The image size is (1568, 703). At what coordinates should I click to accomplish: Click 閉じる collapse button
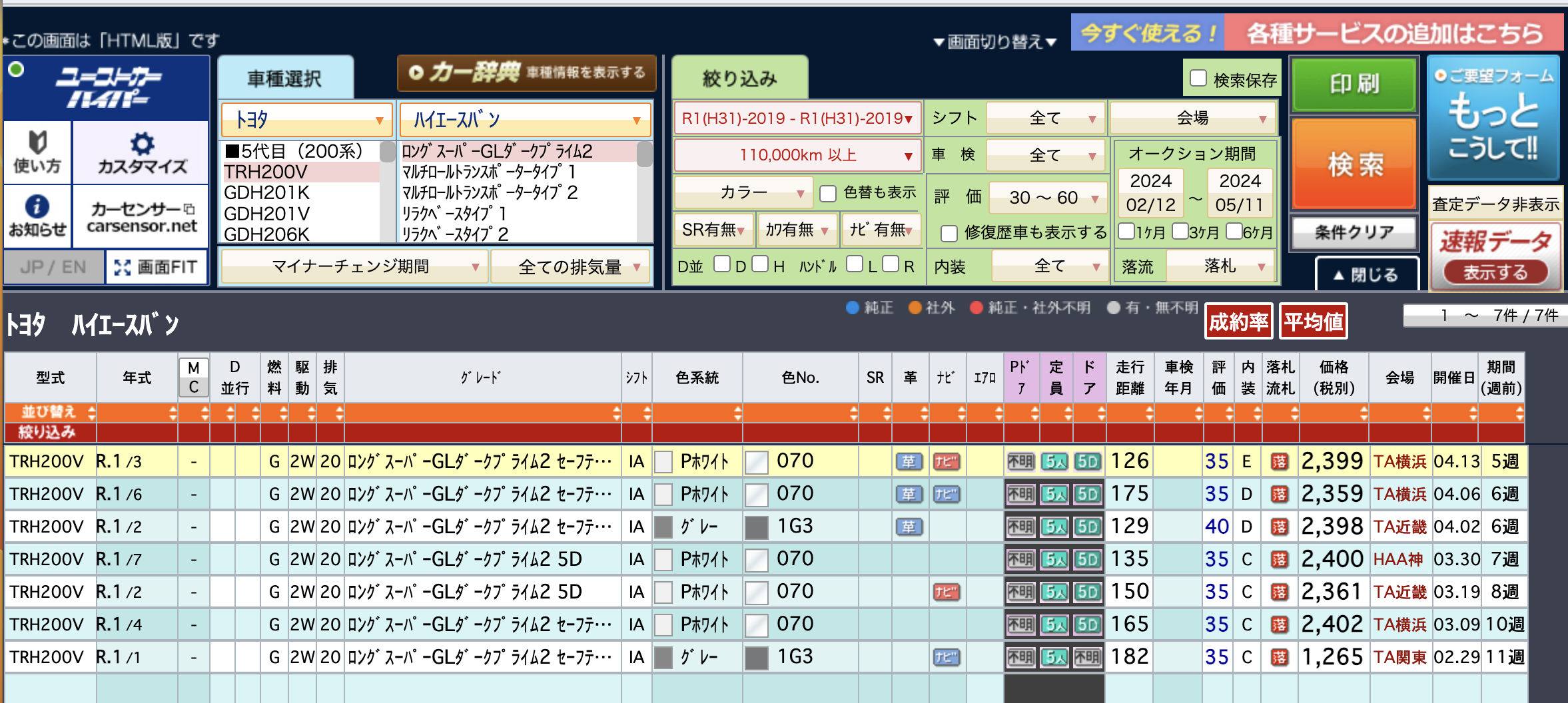tap(1366, 274)
